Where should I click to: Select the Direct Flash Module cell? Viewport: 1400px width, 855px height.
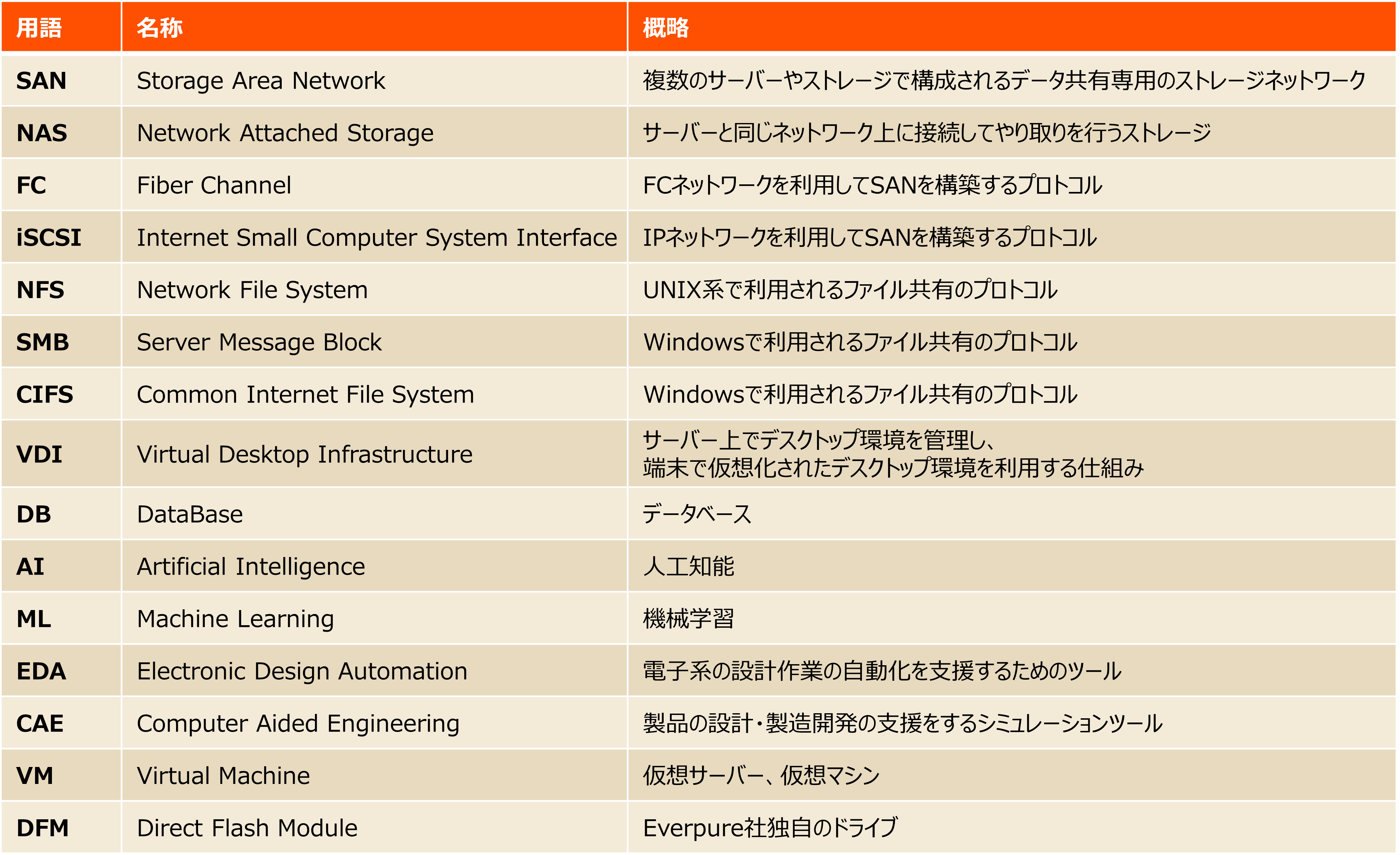pyautogui.click(x=247, y=828)
